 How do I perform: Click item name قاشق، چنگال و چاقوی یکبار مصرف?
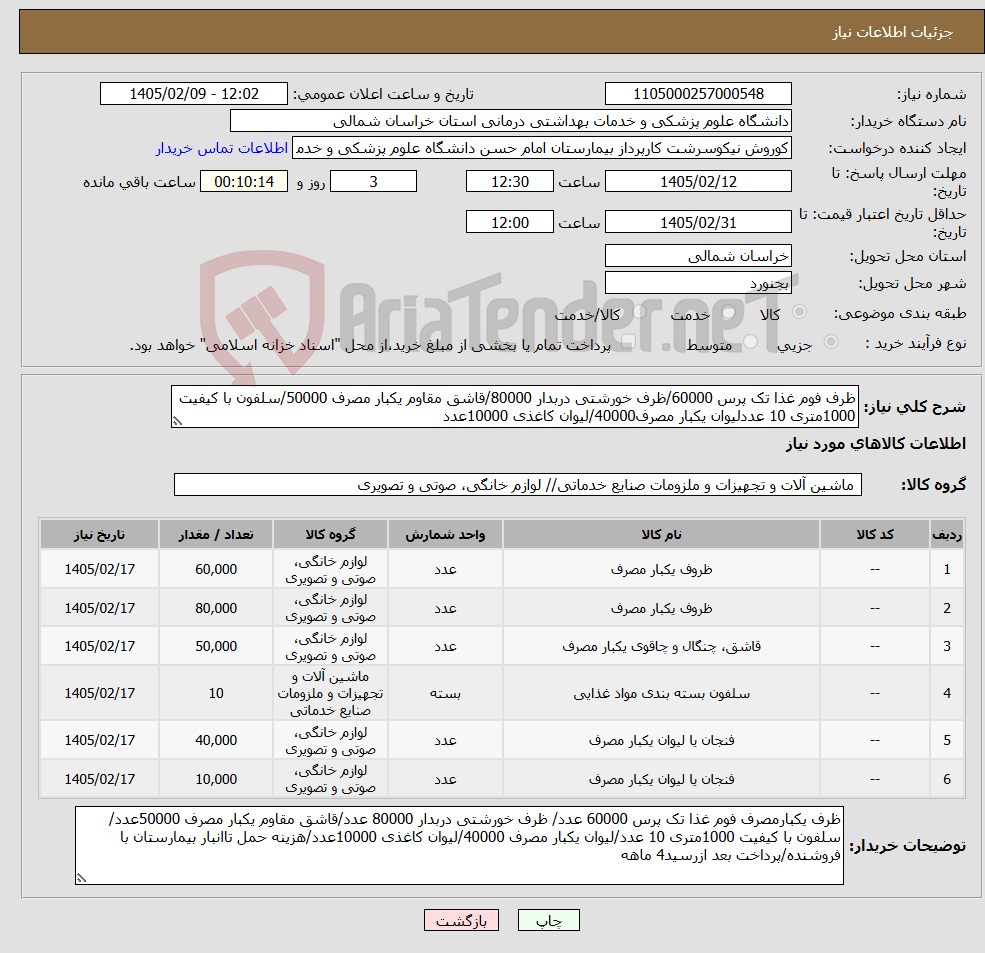click(x=661, y=646)
